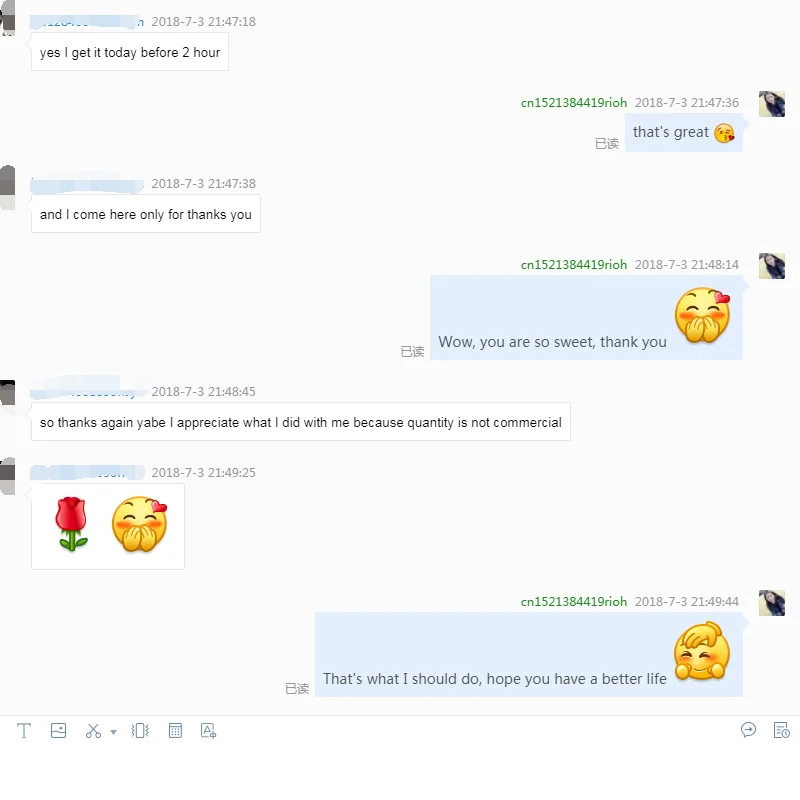This screenshot has height=800, width=800.
Task: Open the text font formatting tool
Action: tap(23, 731)
